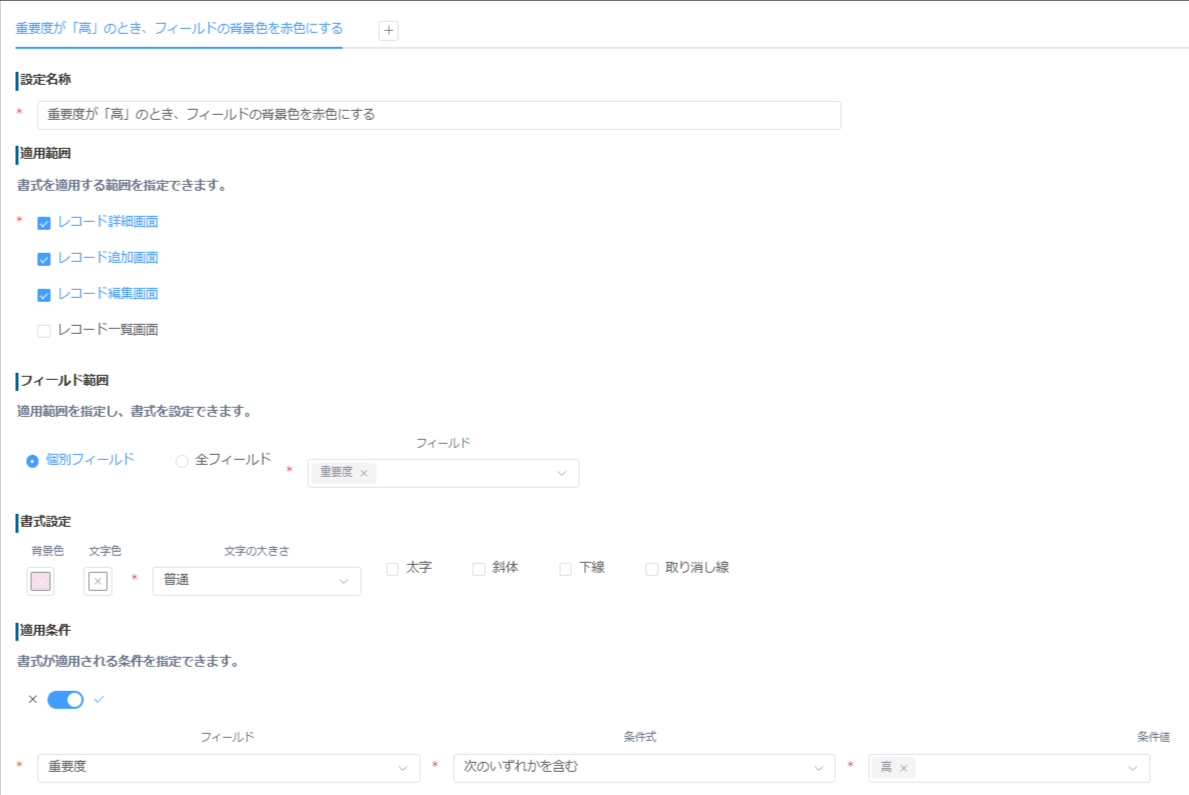Expand the 条件式 次のいずれかを含む dropdown
Image resolution: width=1189 pixels, height=795 pixels.
pyautogui.click(x=643, y=768)
